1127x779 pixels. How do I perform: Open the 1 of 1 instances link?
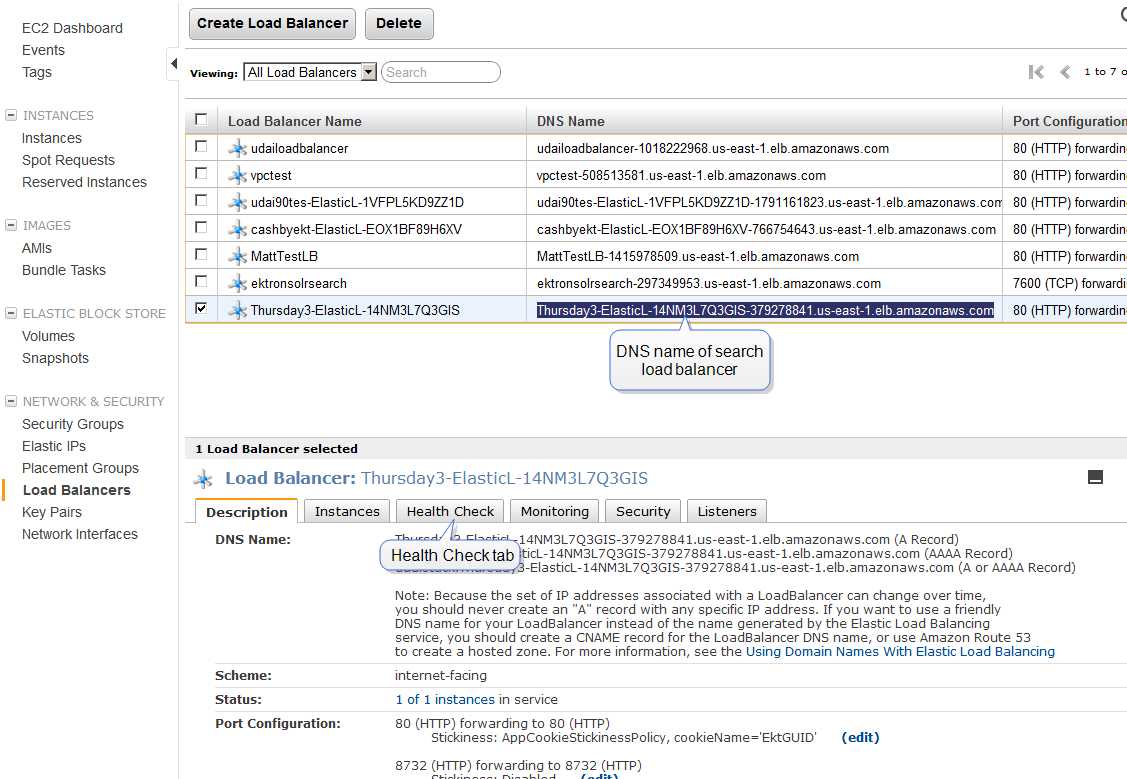point(445,699)
